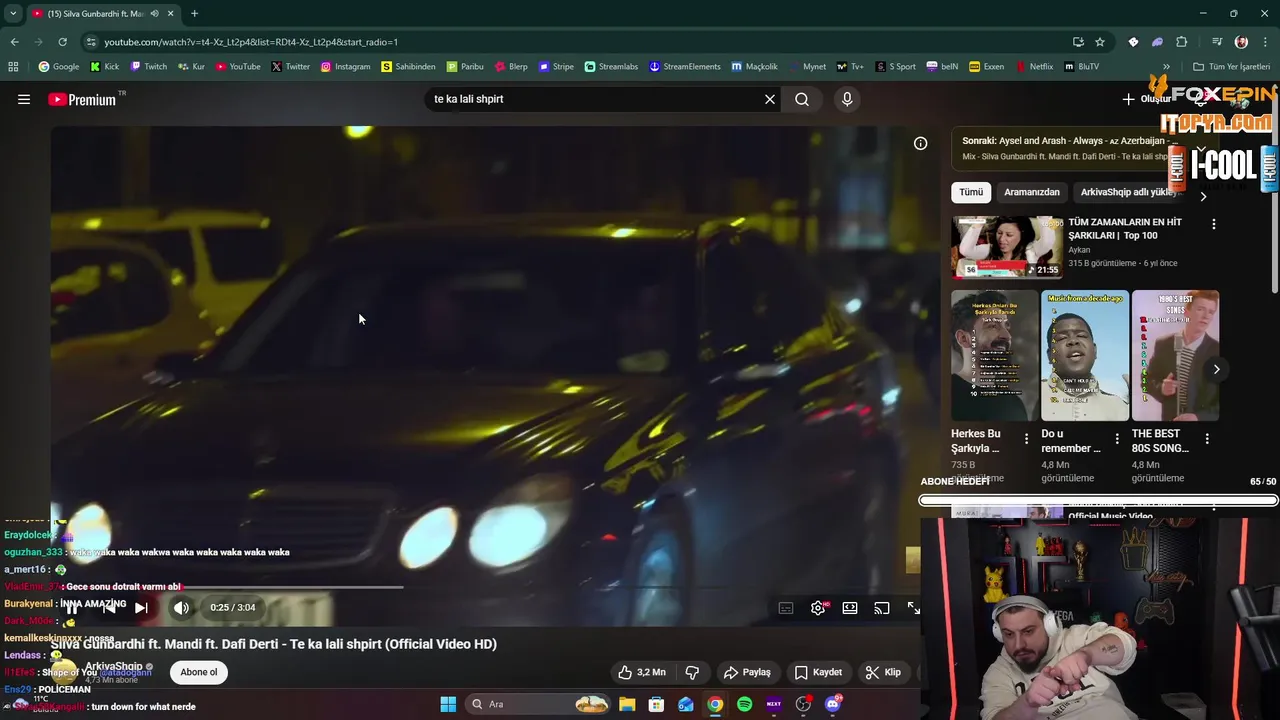
Task: Switch to theater mode
Action: click(x=850, y=608)
